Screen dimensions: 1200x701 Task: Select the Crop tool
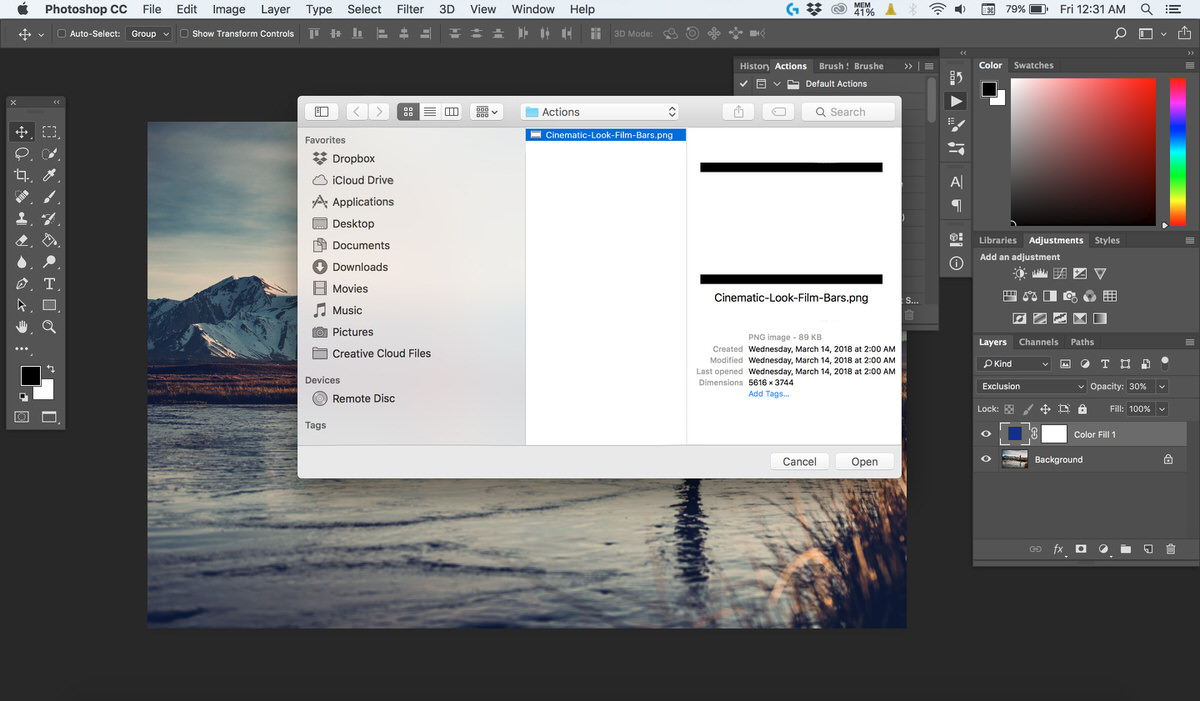pyautogui.click(x=23, y=175)
